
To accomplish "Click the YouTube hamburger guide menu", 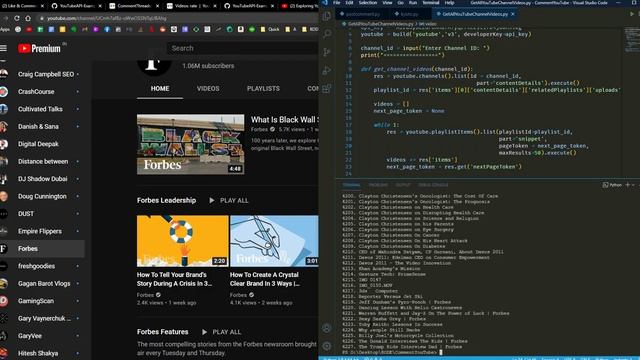I will coord(4,48).
